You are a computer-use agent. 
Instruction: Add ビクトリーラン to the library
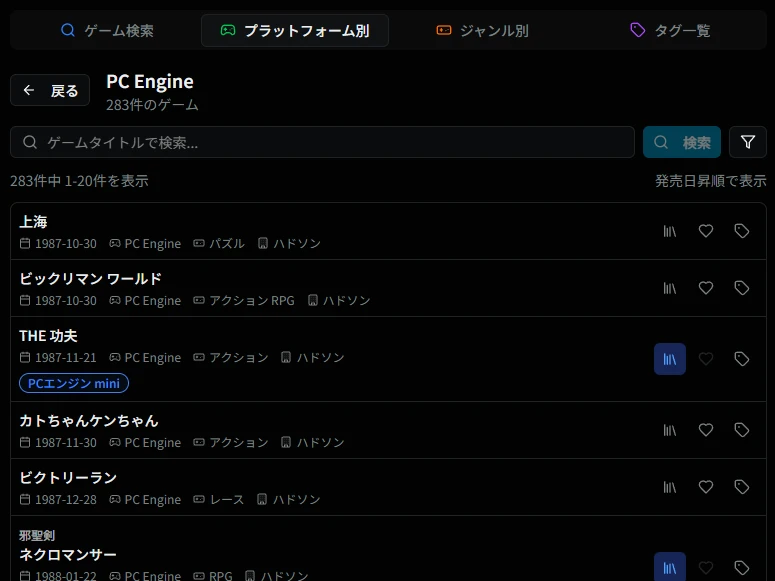[x=670, y=487]
